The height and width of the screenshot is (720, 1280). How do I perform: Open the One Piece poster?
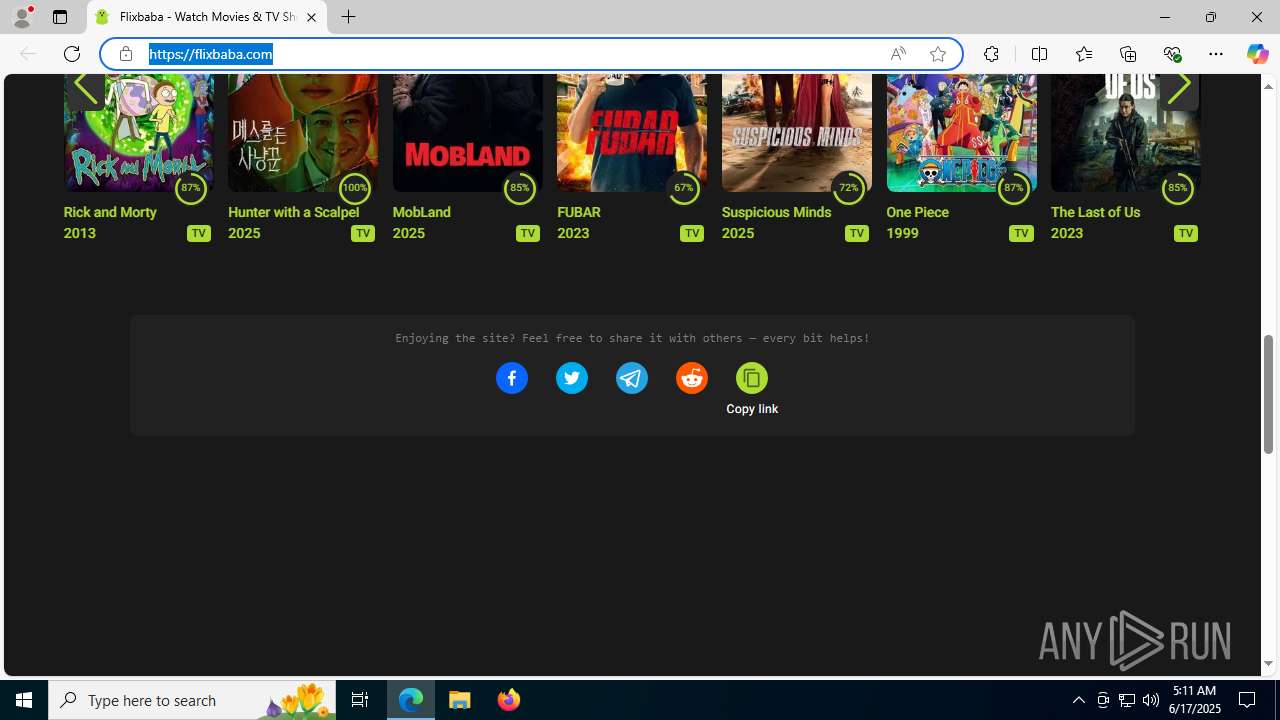click(x=961, y=132)
